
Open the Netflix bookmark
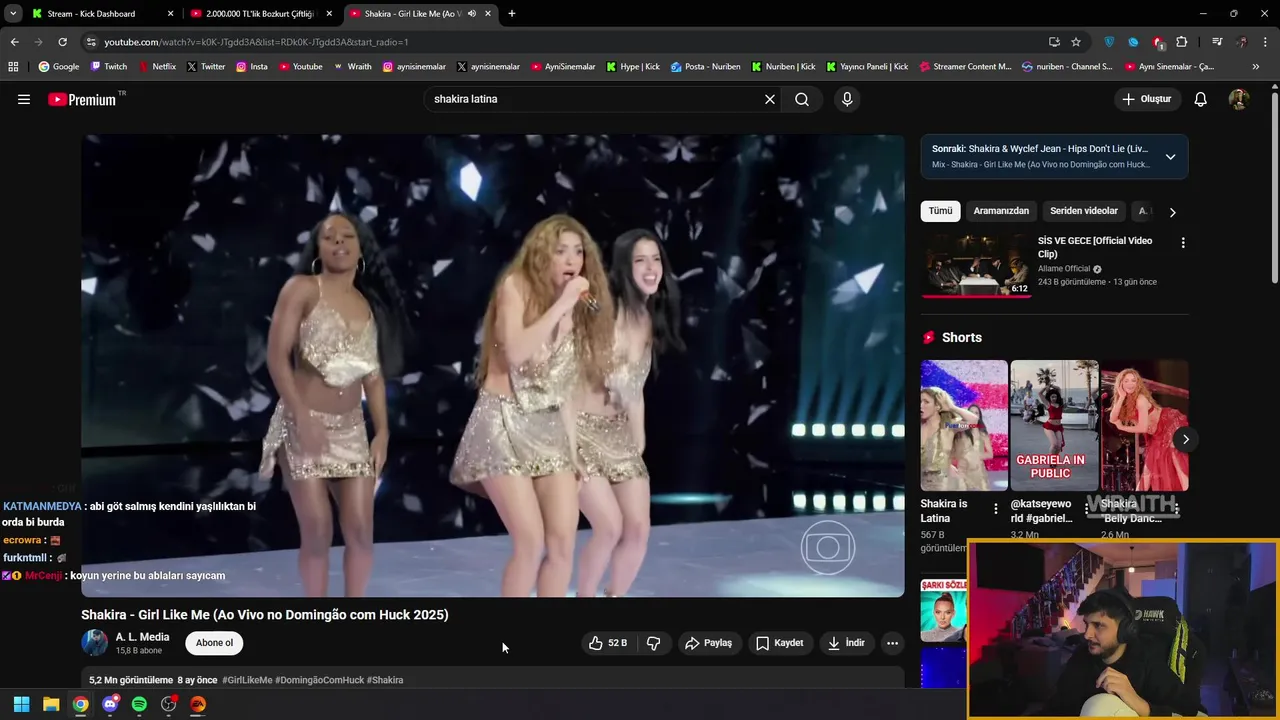pos(156,67)
